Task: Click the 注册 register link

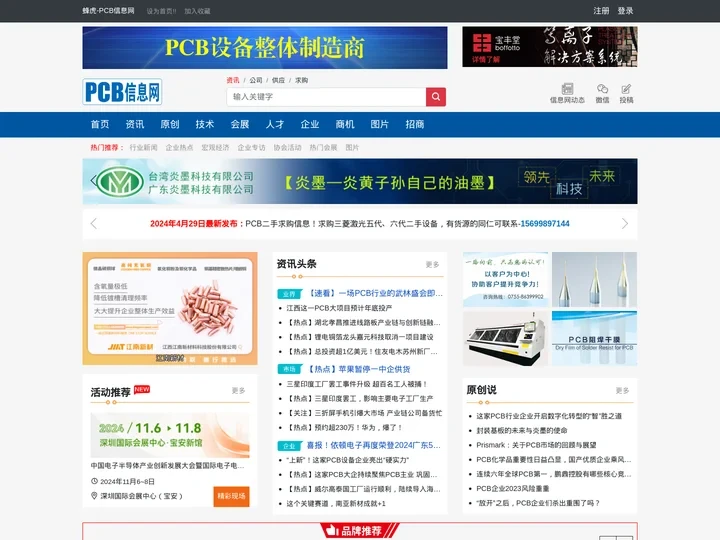Action: click(601, 11)
